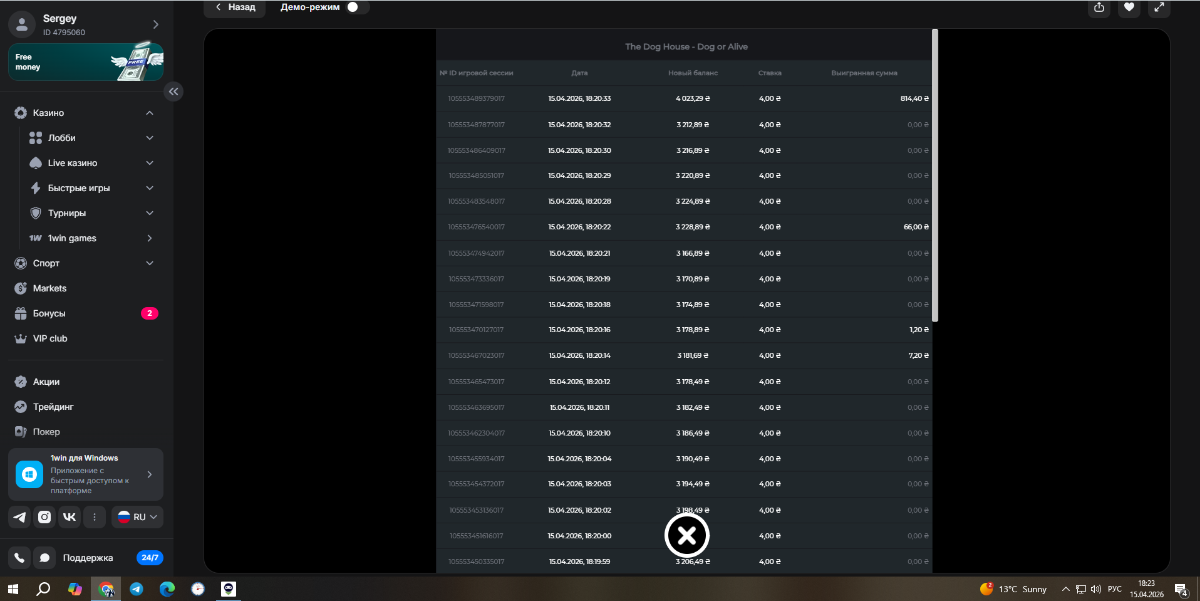The image size is (1200, 601).
Task: Expand the Live казино submenu
Action: (x=149, y=163)
